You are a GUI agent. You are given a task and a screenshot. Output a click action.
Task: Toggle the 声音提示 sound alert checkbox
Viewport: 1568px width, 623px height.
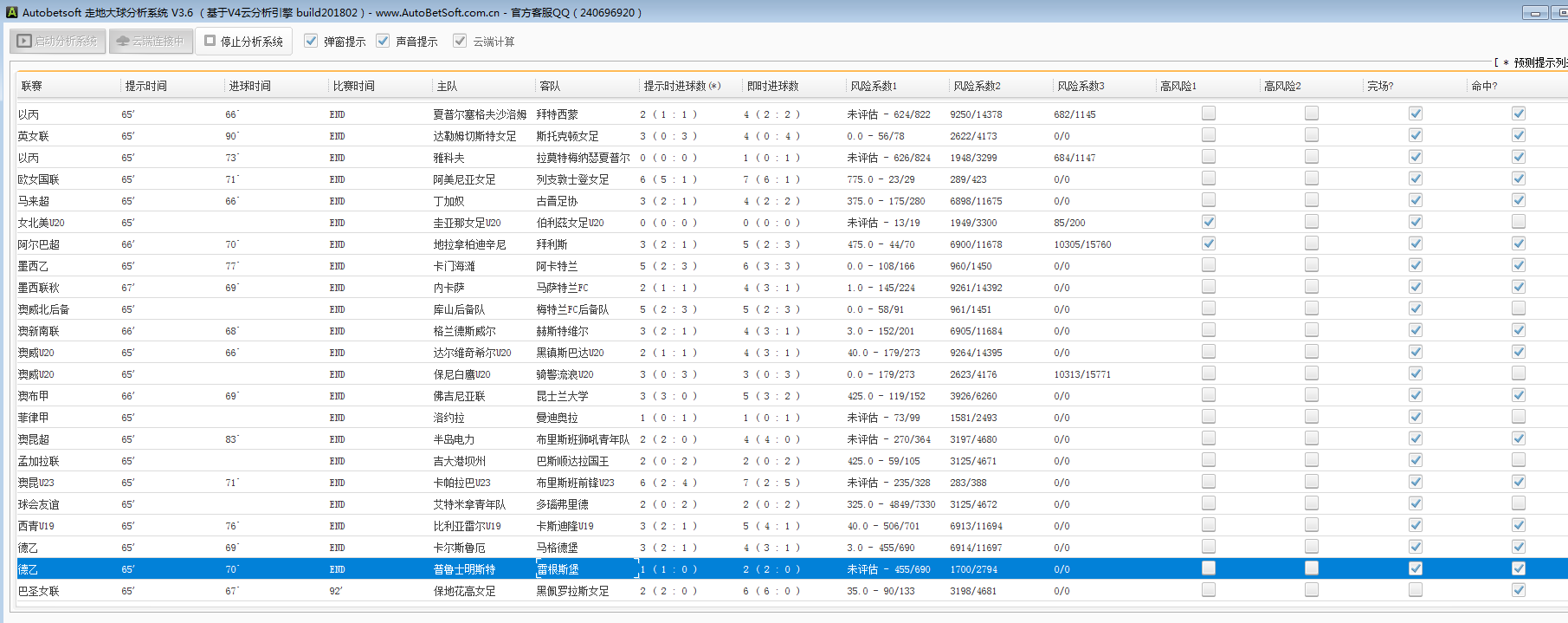click(383, 41)
